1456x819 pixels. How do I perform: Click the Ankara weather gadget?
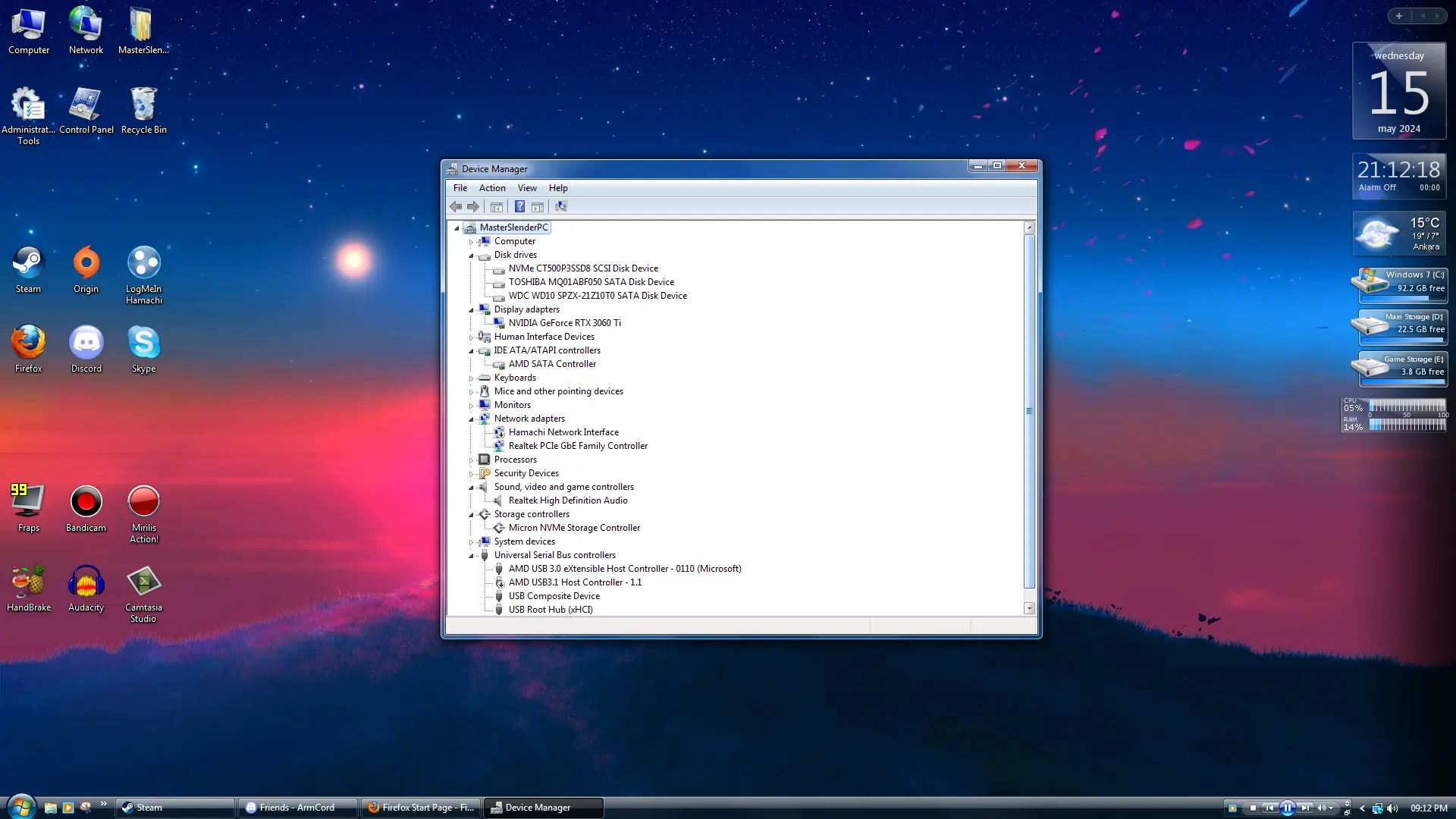(x=1399, y=233)
